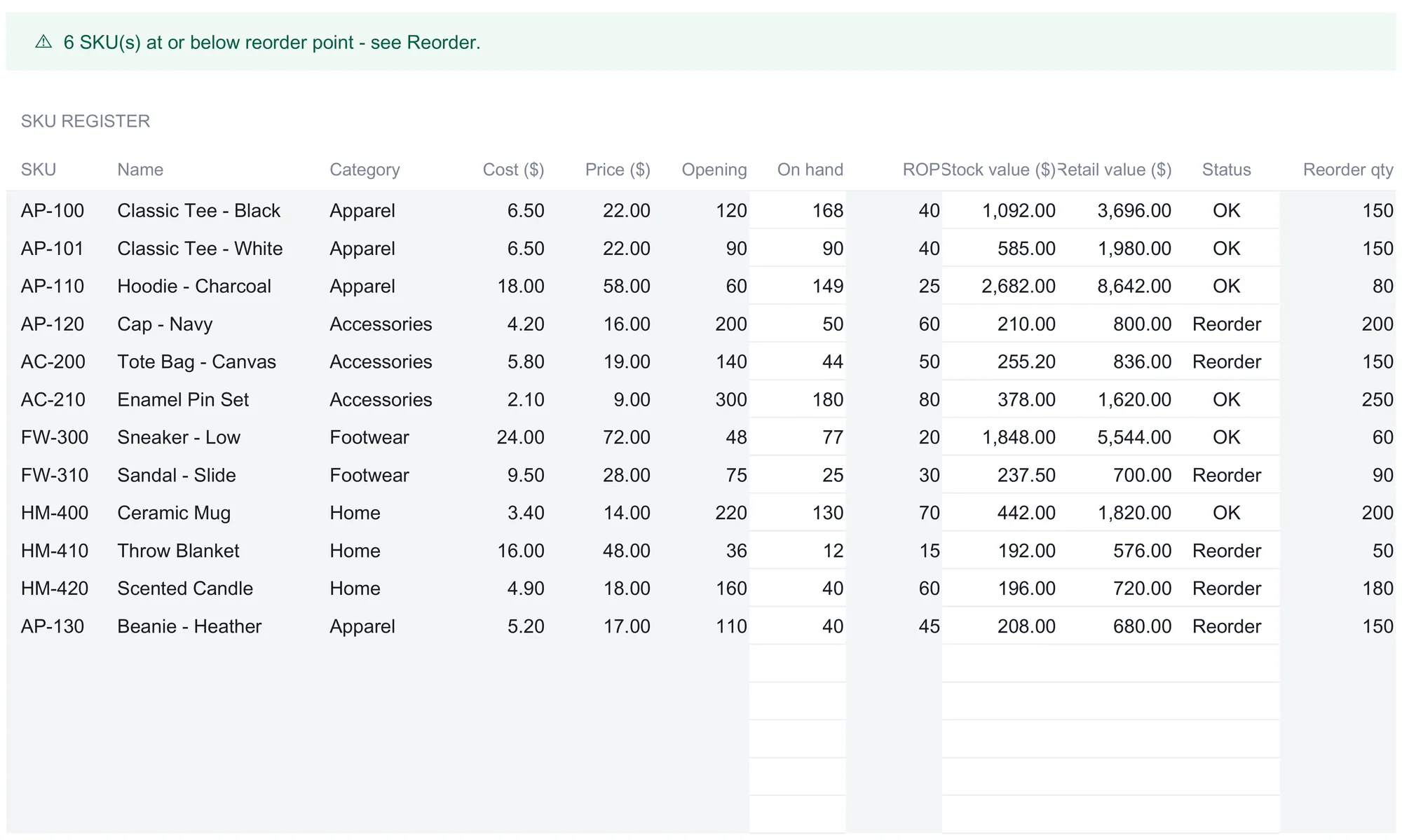
Task: Click reorder qty 180 for HM-420
Action: (x=1377, y=588)
